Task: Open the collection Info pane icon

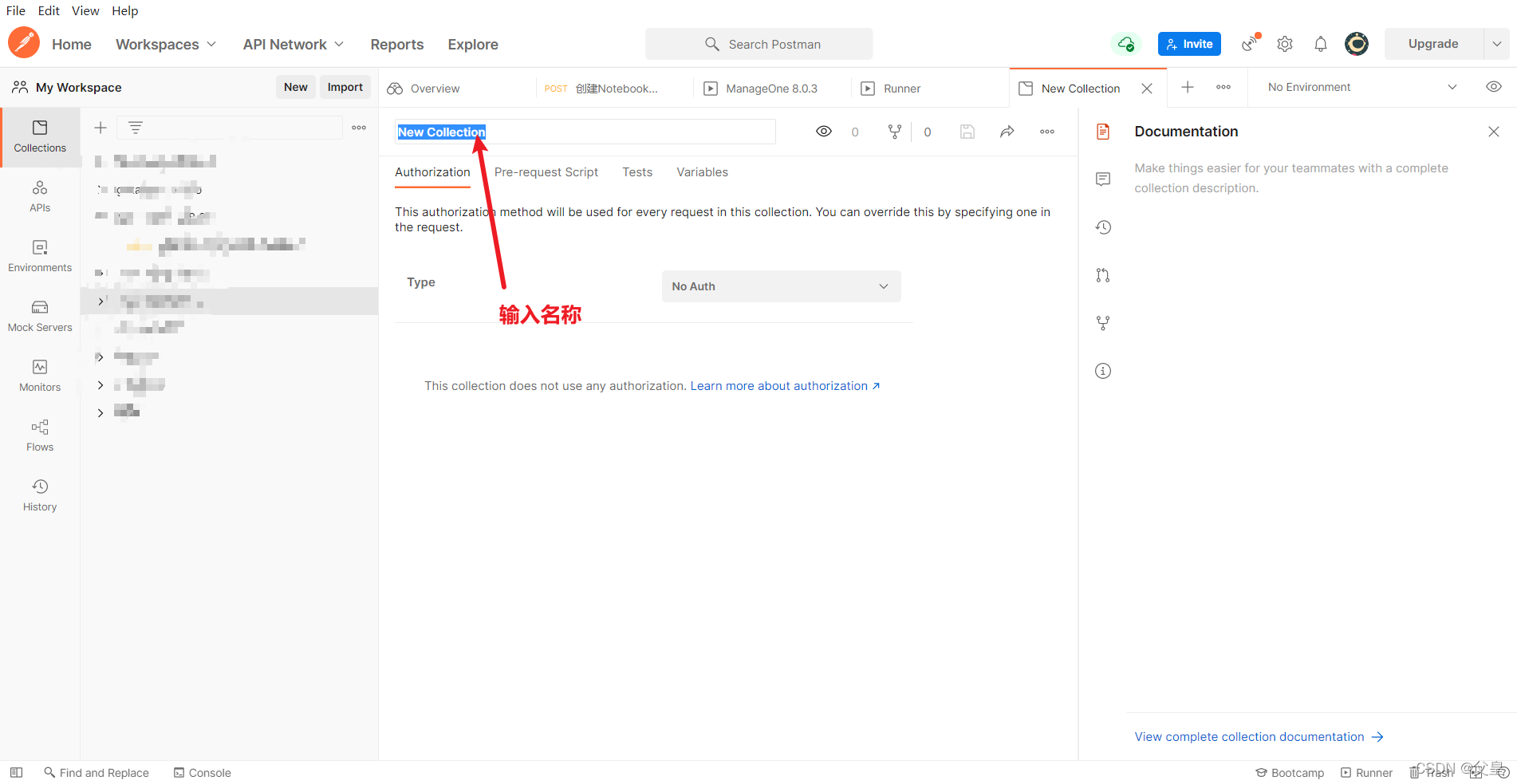Action: click(x=1103, y=371)
